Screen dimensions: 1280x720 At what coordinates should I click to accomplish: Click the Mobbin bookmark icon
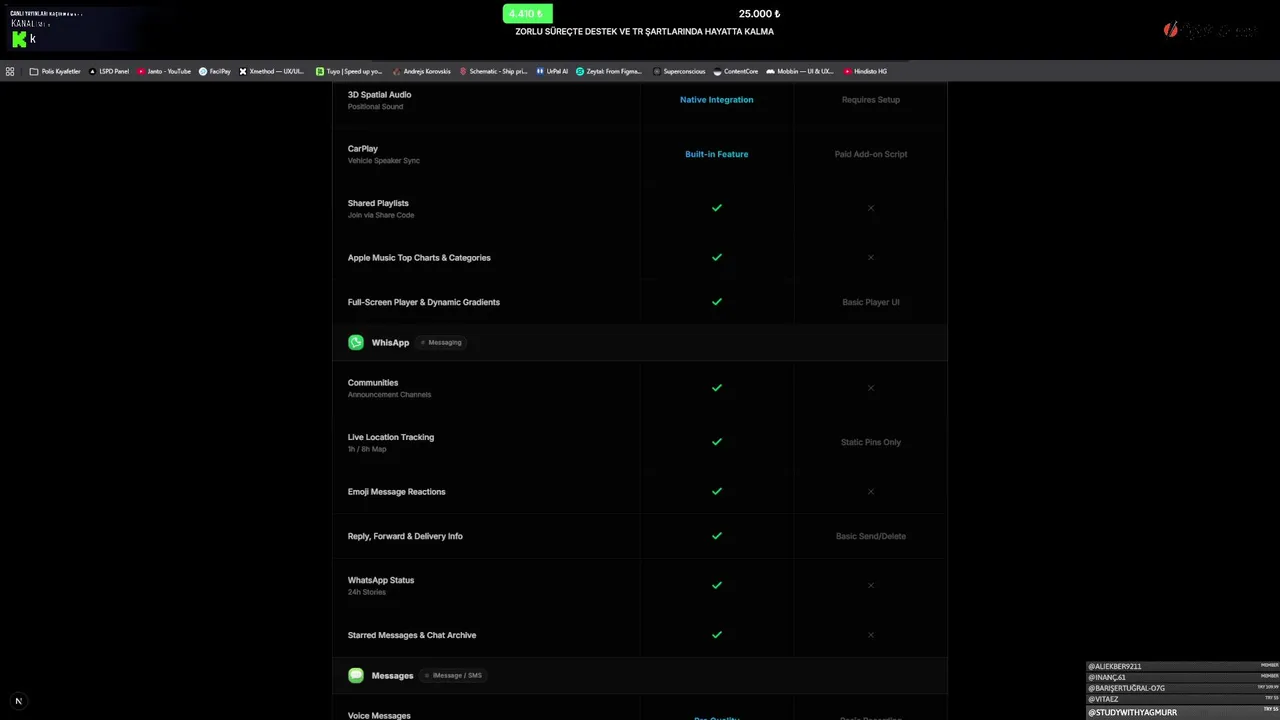pyautogui.click(x=770, y=71)
